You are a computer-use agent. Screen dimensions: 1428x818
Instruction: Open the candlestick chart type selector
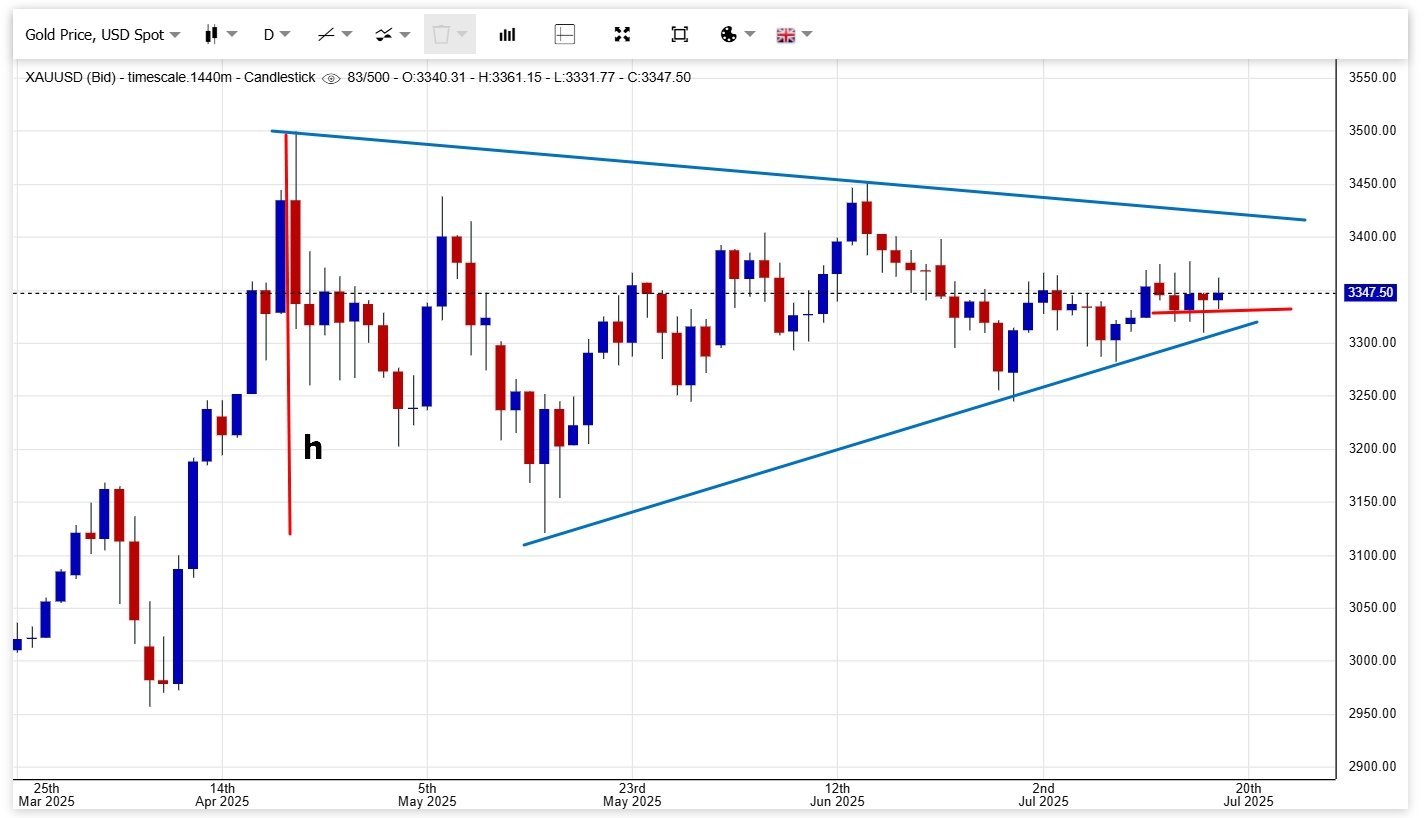coord(220,34)
